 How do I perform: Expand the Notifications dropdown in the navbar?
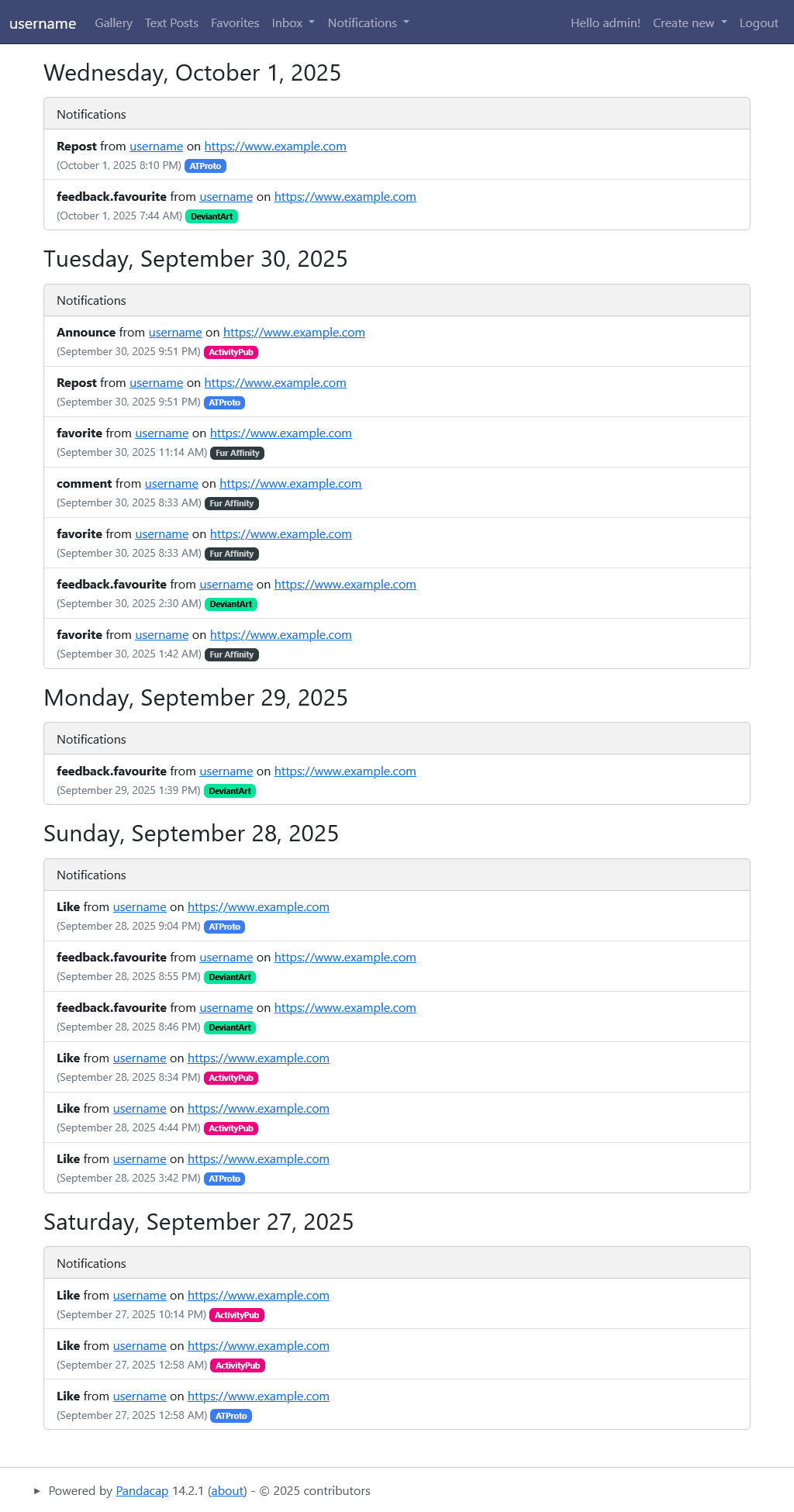(x=368, y=23)
